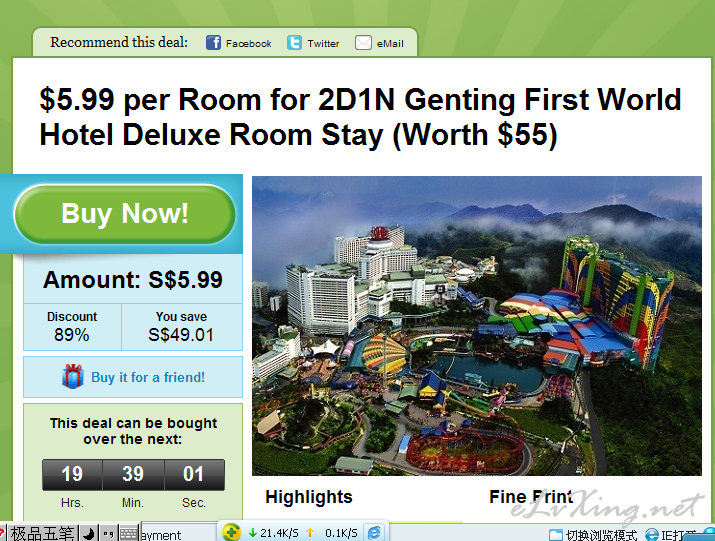Image resolution: width=715 pixels, height=541 pixels.
Task: Click the gift box icon
Action: tap(73, 376)
